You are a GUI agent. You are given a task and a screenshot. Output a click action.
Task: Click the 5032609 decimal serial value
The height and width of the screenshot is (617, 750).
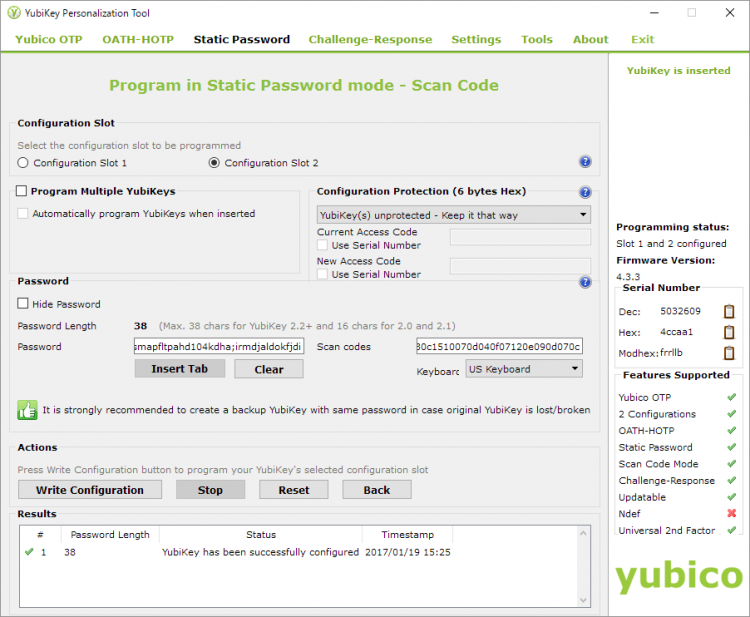680,311
